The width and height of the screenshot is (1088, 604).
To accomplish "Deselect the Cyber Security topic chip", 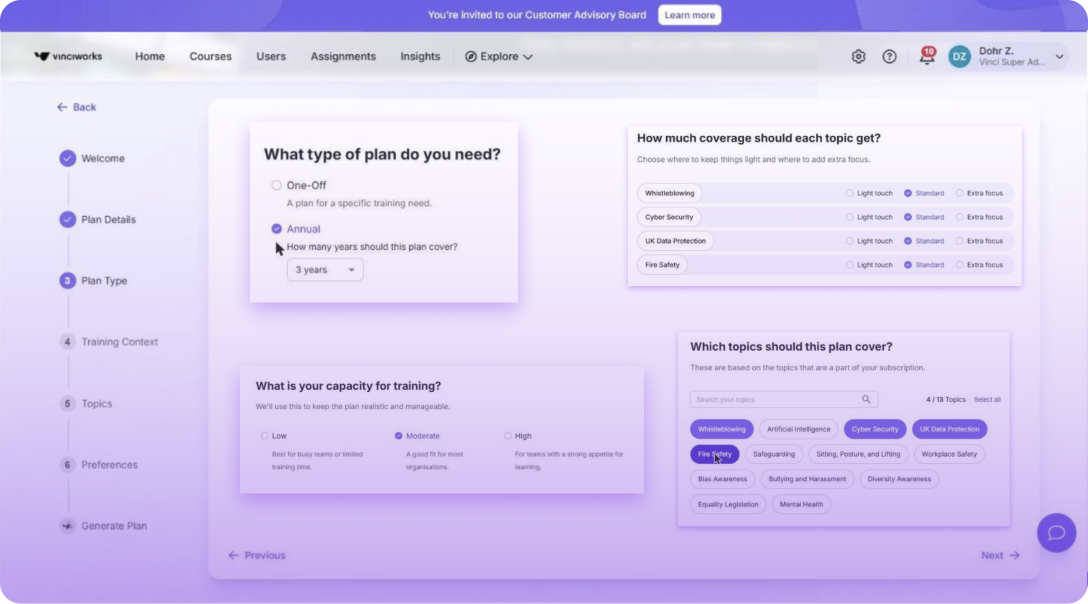I will click(x=874, y=429).
